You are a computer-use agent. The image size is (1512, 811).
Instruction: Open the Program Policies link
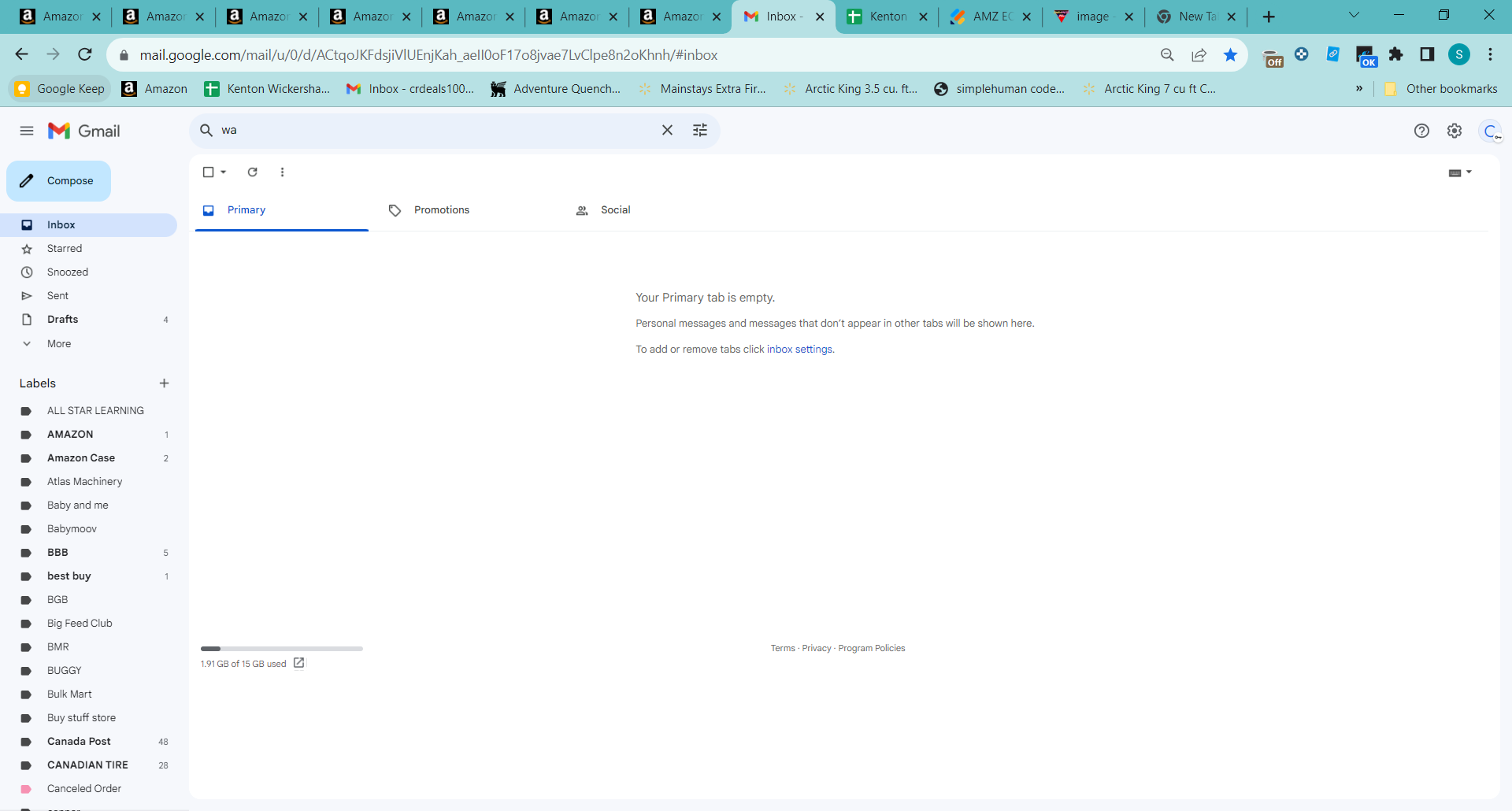tap(872, 648)
